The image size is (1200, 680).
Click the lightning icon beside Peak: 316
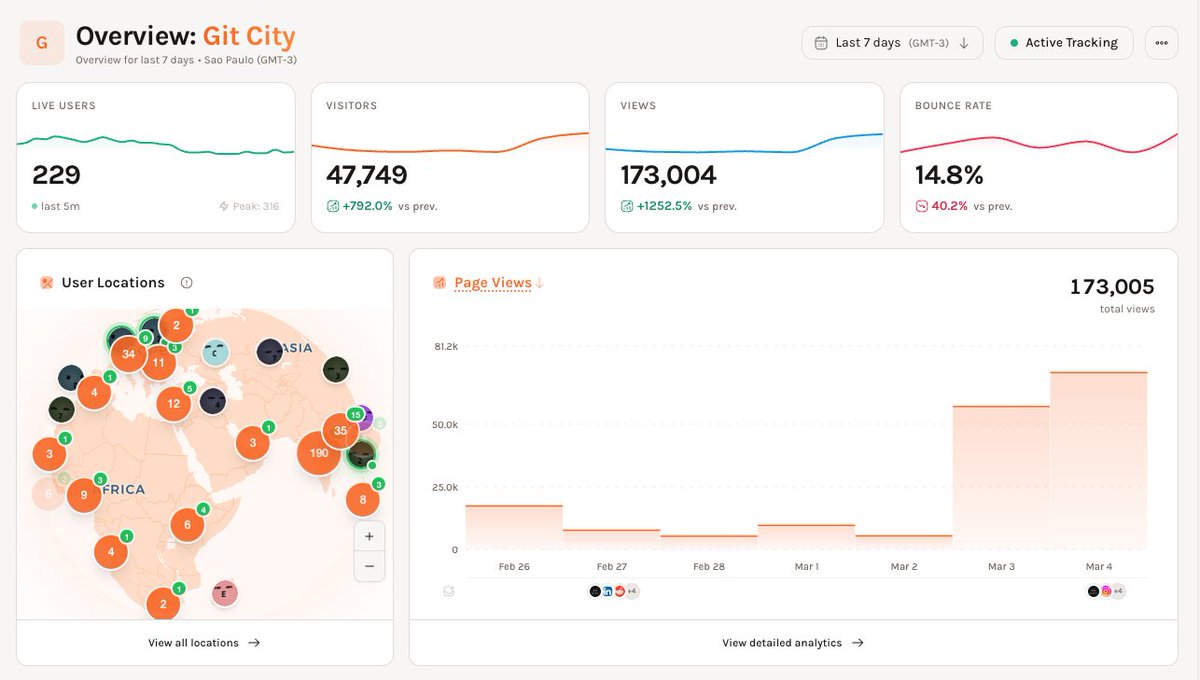(224, 206)
